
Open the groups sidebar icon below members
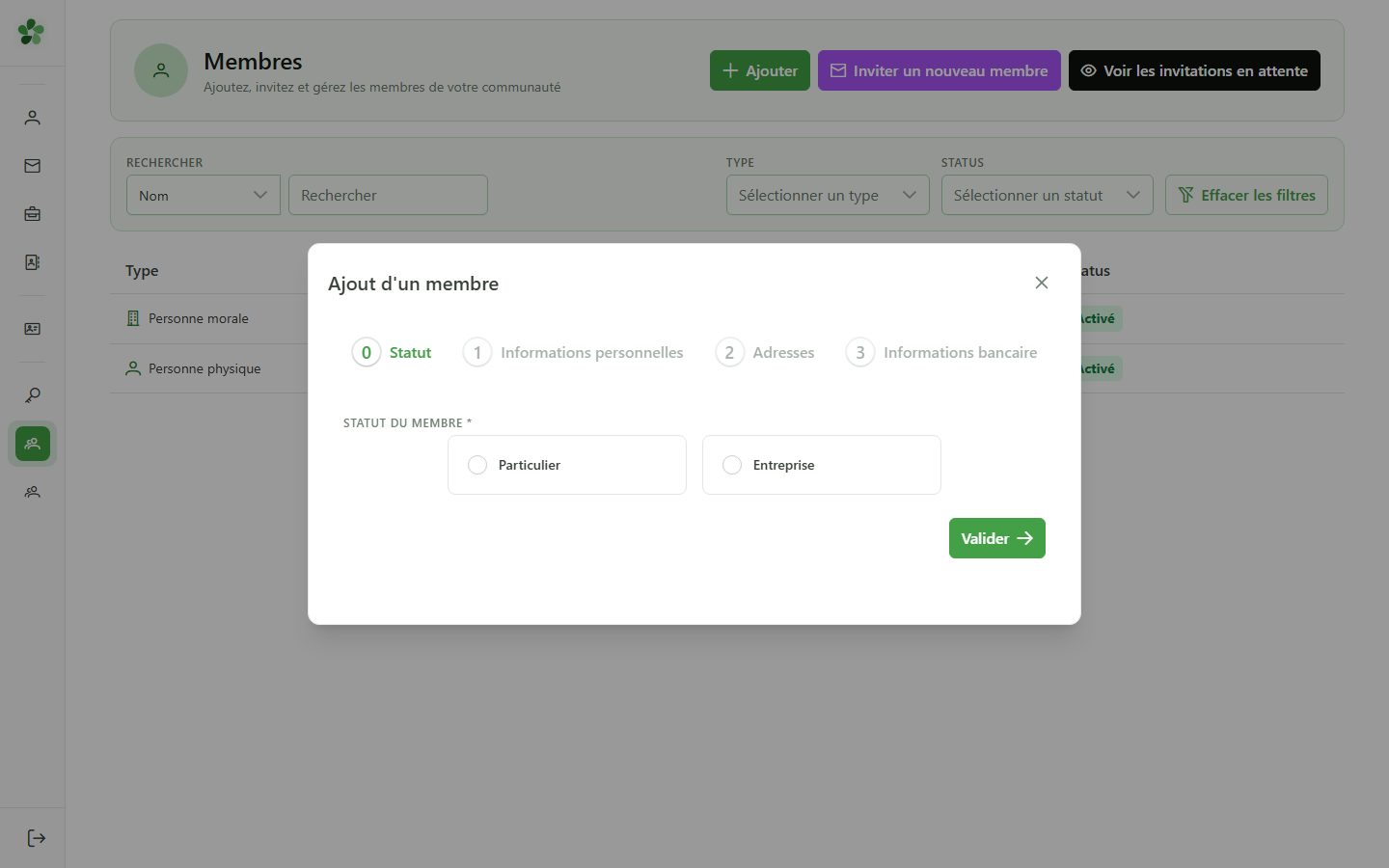(32, 492)
